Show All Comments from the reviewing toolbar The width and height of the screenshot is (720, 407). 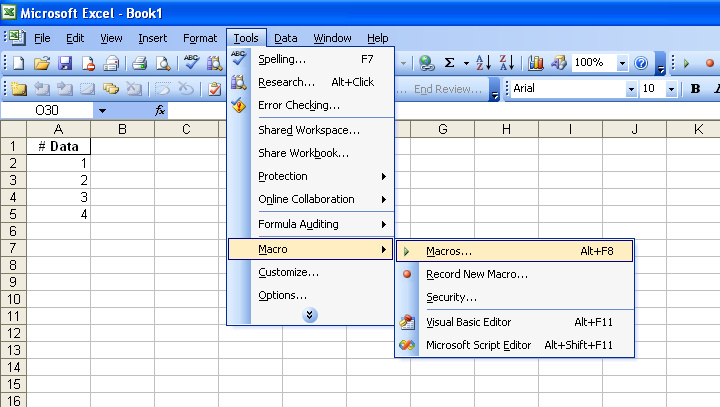tap(111, 89)
